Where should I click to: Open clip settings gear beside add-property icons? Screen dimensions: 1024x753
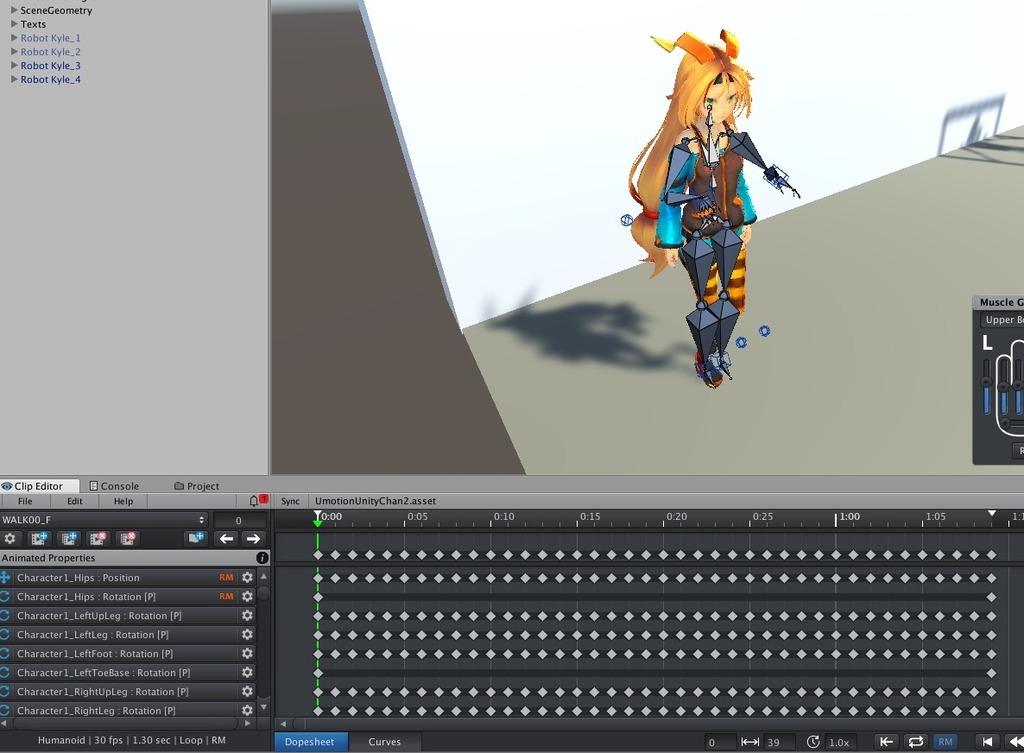pyautogui.click(x=10, y=539)
